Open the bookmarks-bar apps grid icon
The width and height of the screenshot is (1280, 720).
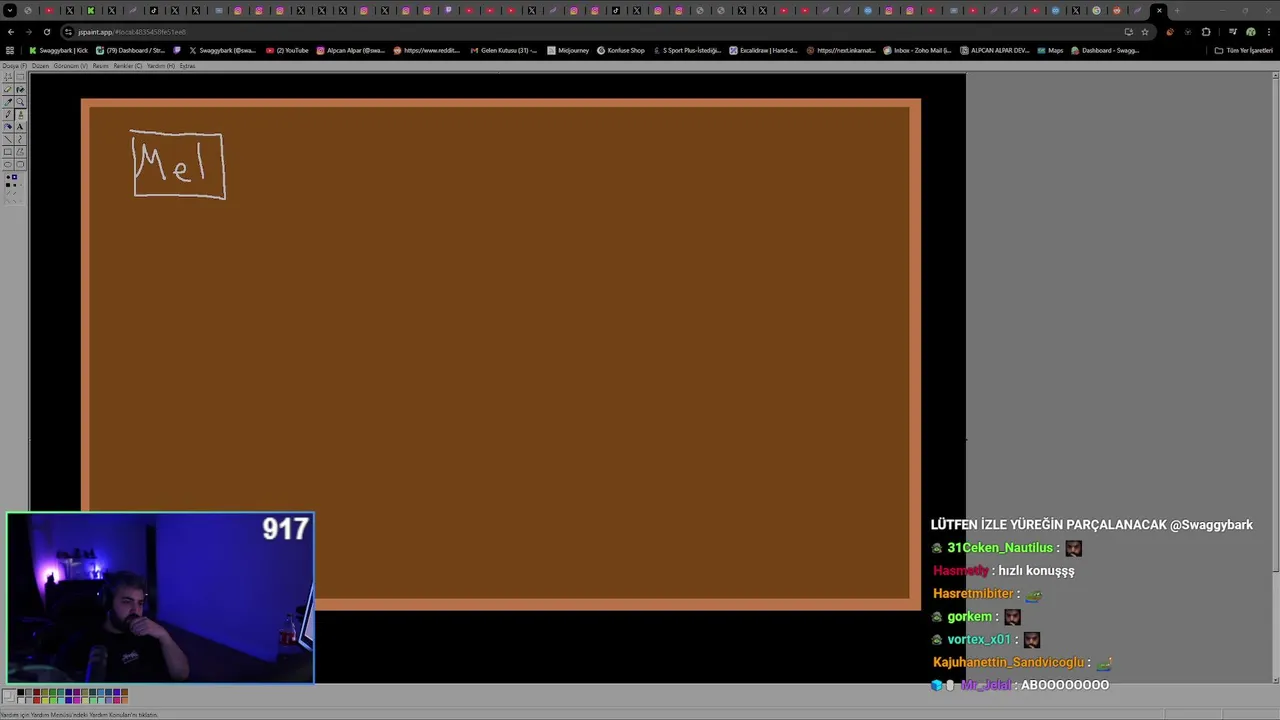10,50
